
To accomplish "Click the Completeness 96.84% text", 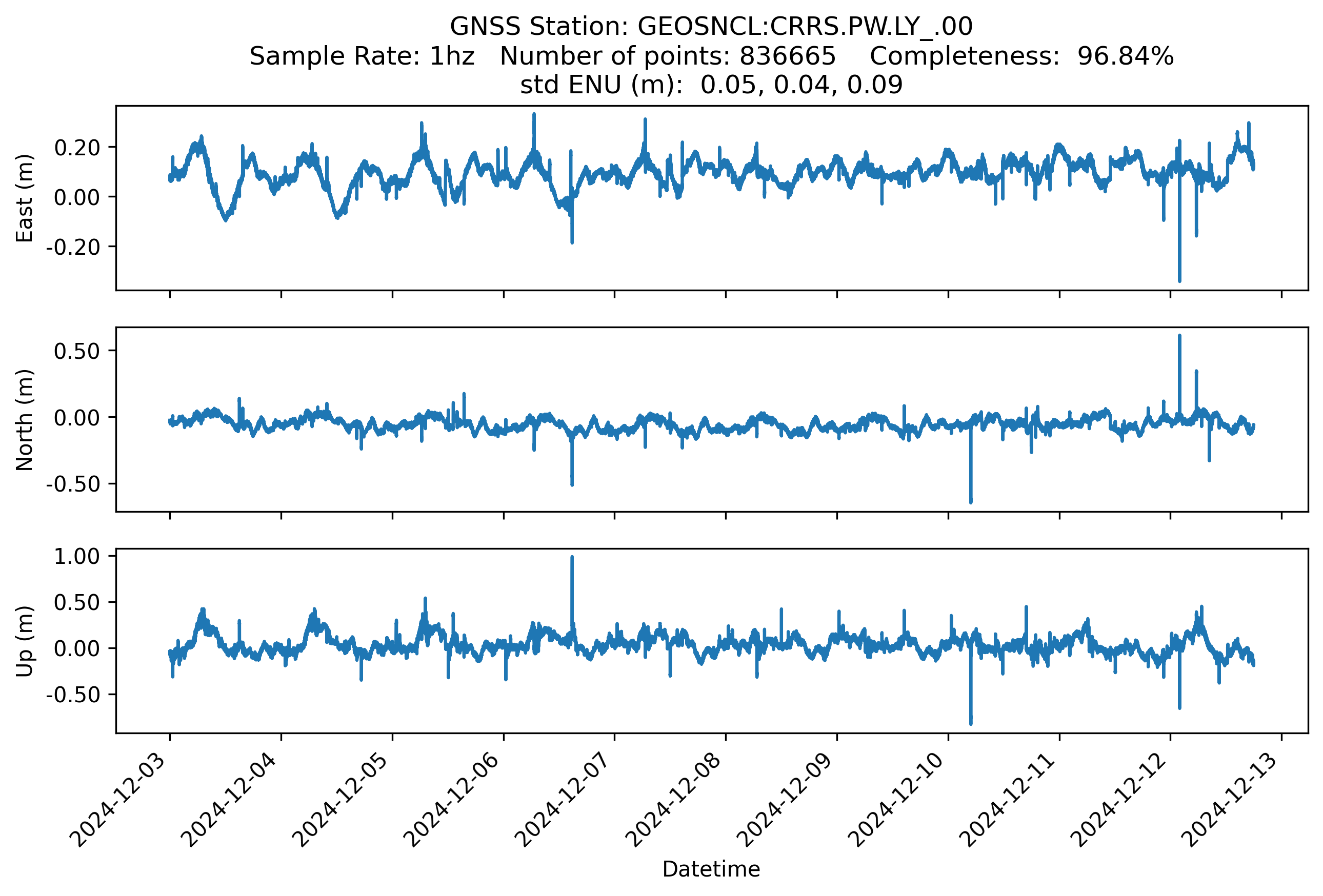I will 1021,56.
